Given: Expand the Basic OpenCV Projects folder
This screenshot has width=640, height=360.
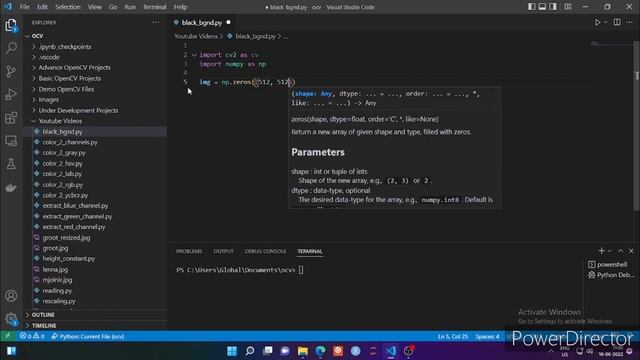Looking at the screenshot, I should pyautogui.click(x=69, y=78).
